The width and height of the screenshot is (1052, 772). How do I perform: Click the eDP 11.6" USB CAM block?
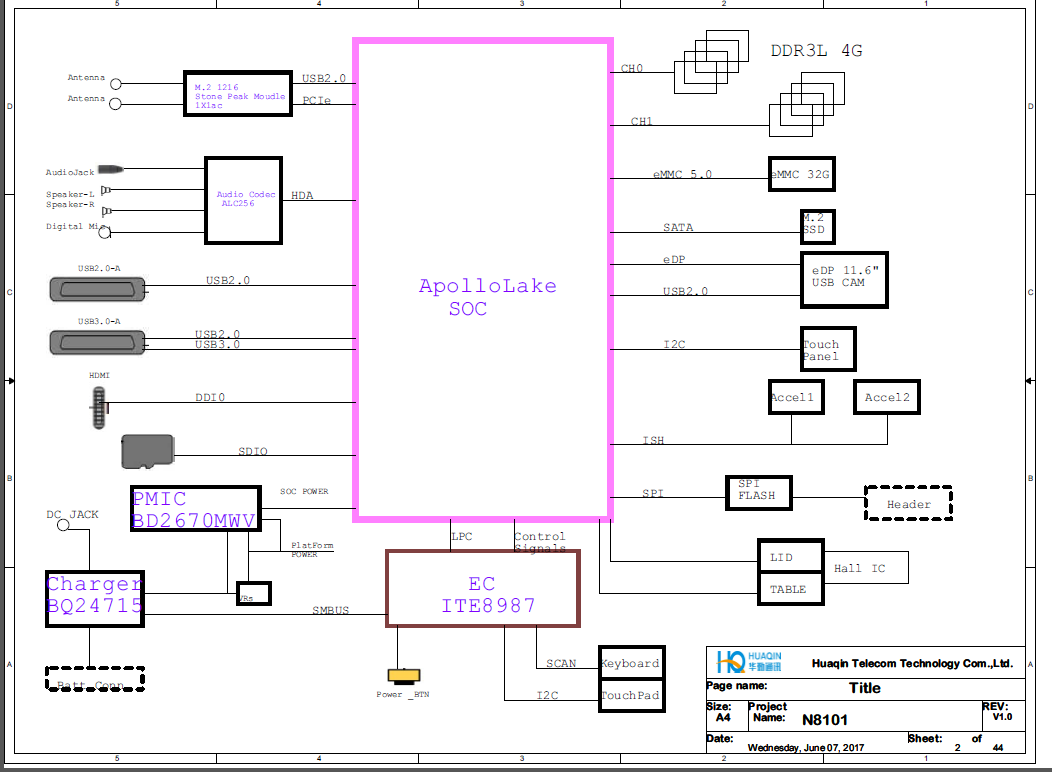[845, 280]
